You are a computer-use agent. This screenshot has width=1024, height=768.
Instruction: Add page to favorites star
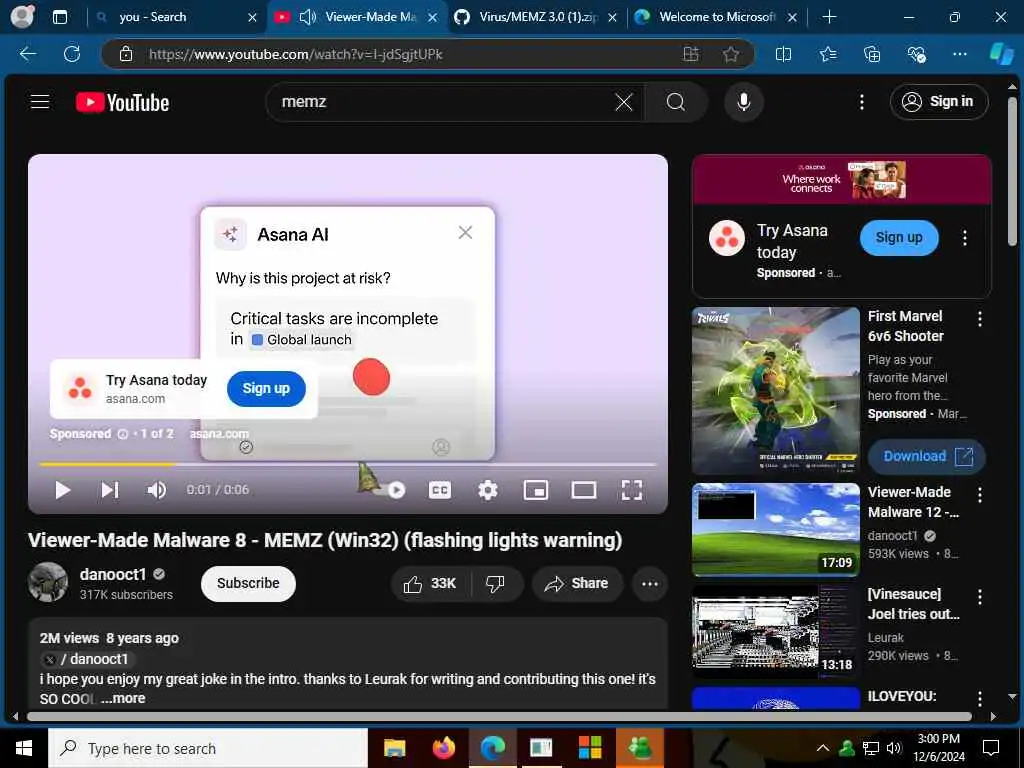click(x=731, y=54)
